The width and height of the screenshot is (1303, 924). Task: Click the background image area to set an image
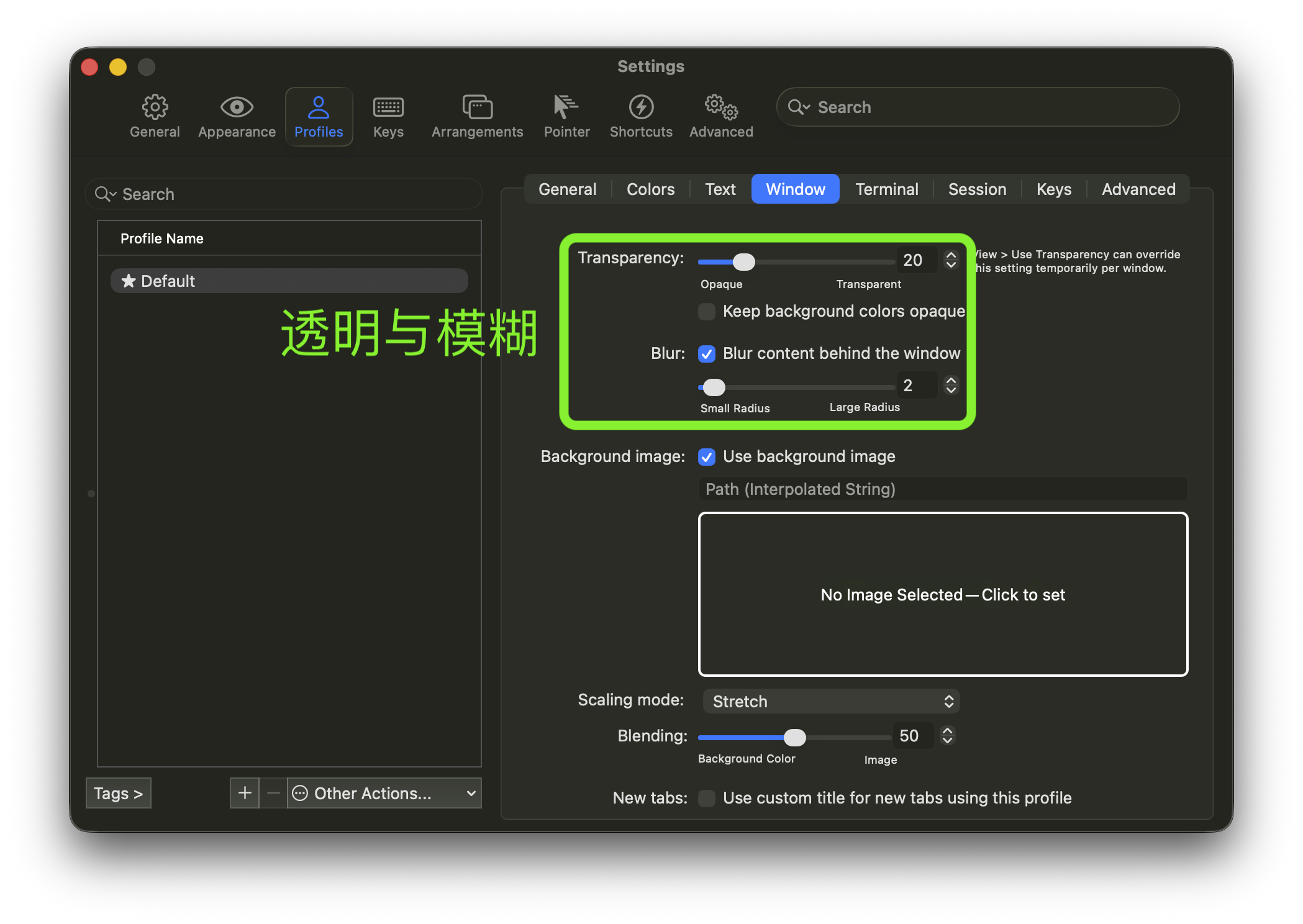point(942,594)
